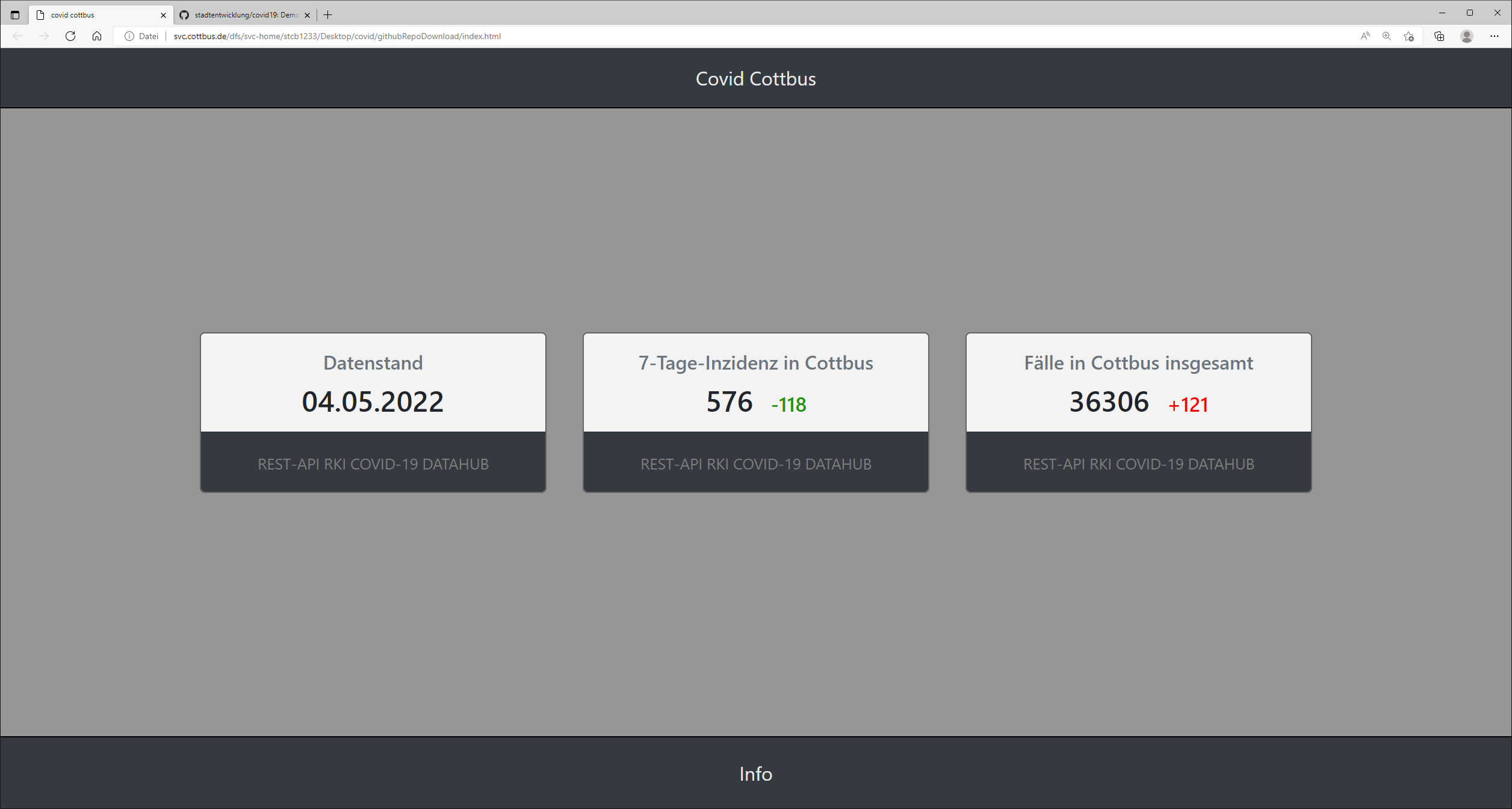
Task: Open a new tab with plus button
Action: (328, 15)
